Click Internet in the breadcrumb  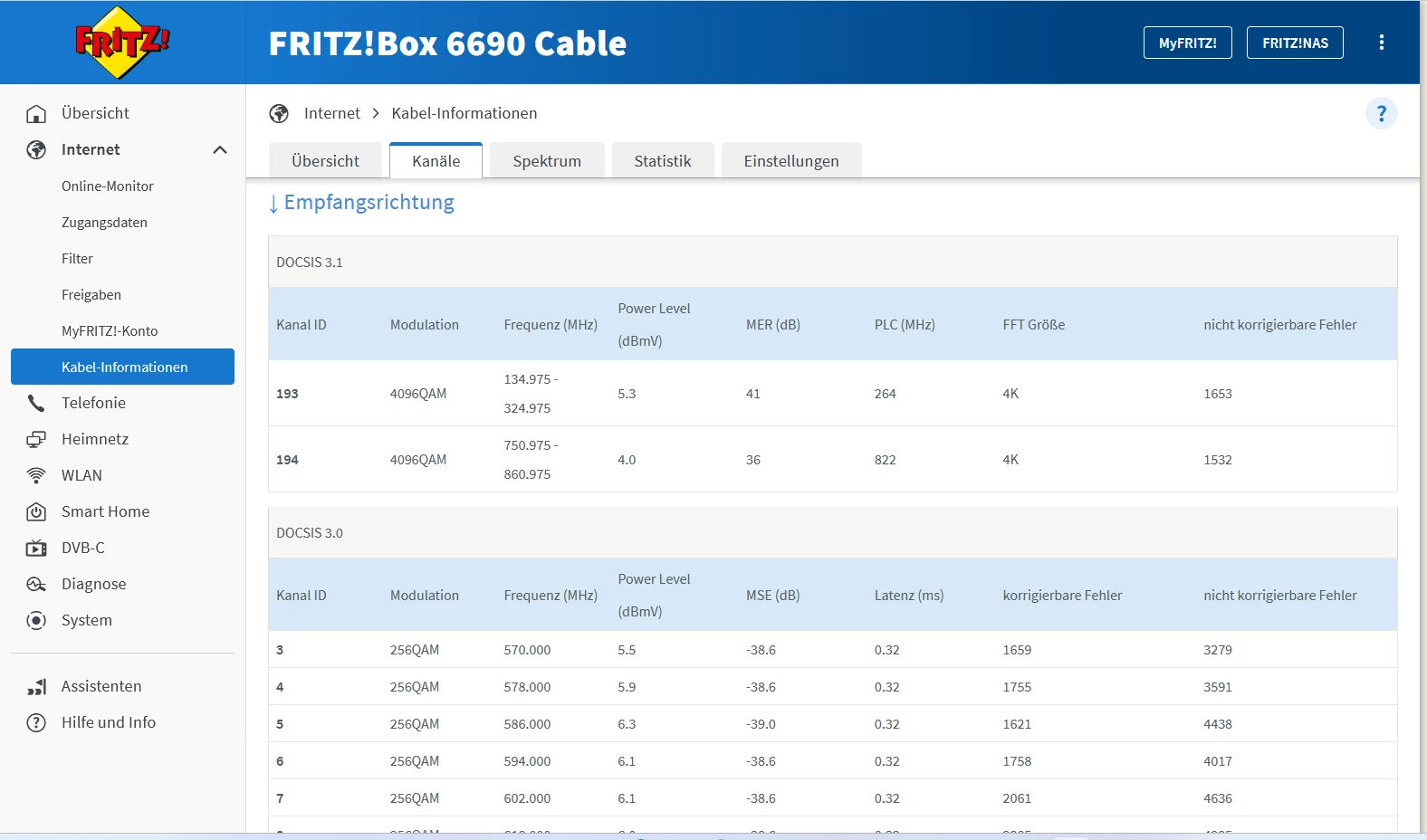click(x=331, y=113)
